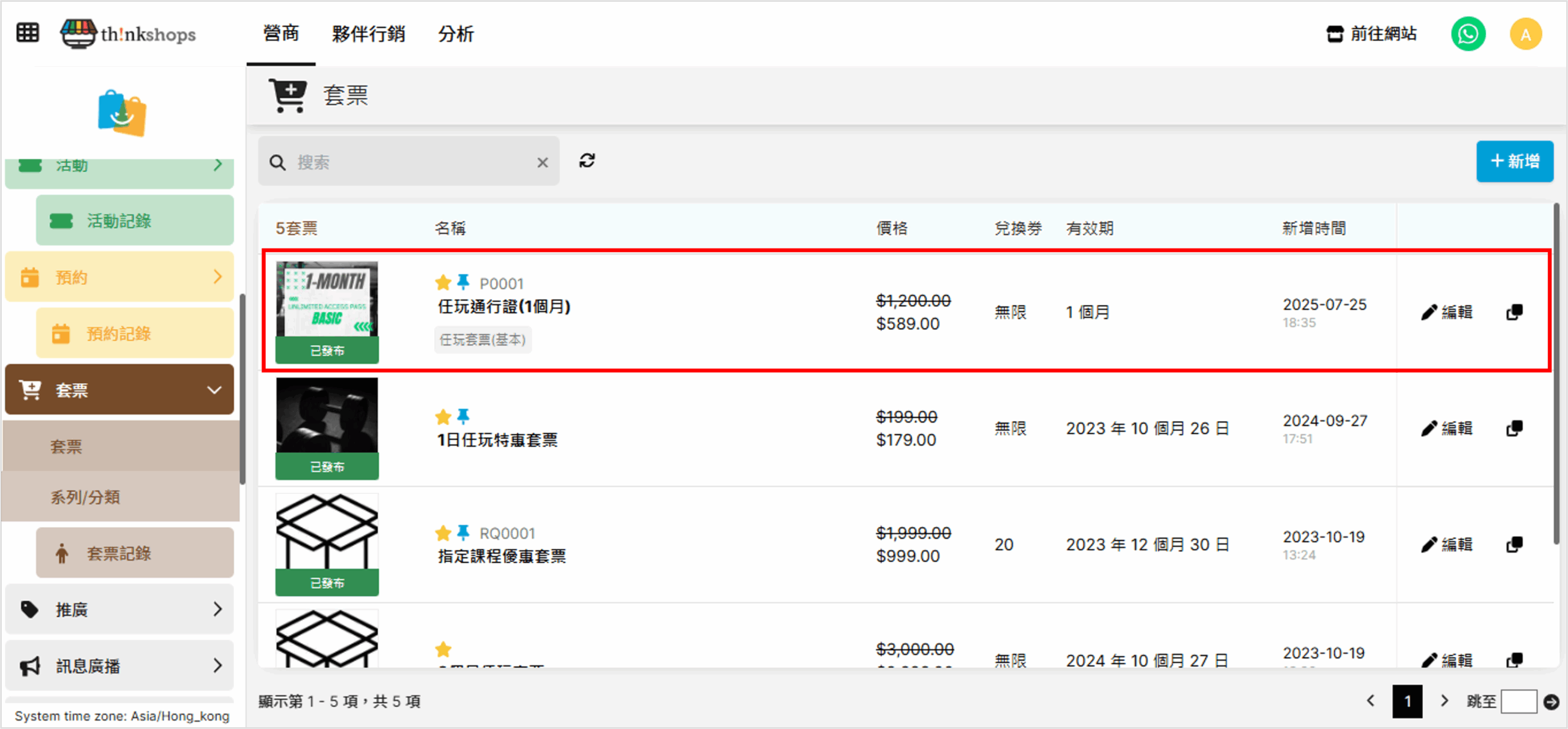Click the table vertical scrollbar
1568x729 pixels.
pyautogui.click(x=1556, y=373)
